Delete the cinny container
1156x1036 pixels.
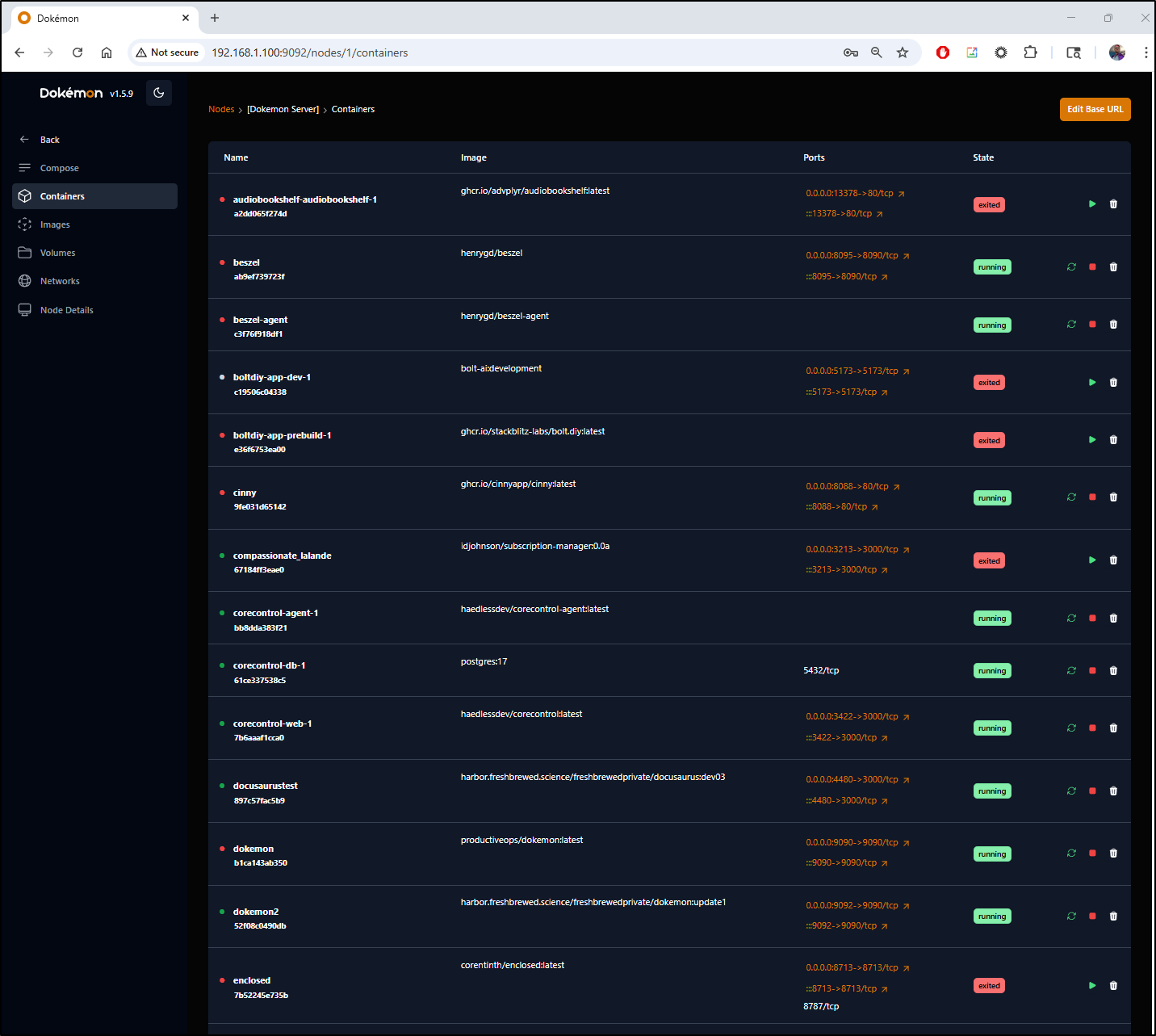1113,497
